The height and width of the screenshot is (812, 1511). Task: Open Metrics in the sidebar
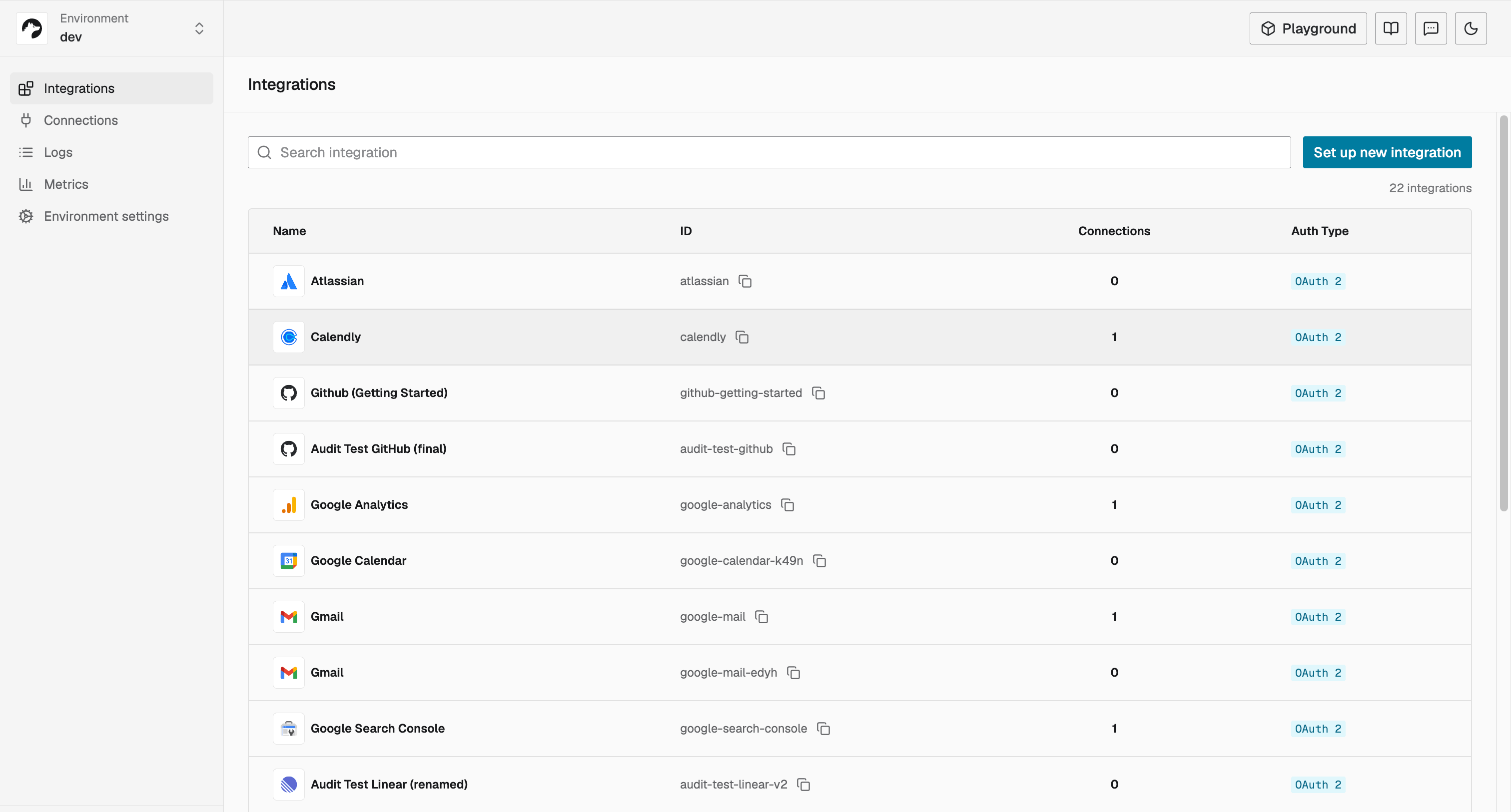(111, 184)
